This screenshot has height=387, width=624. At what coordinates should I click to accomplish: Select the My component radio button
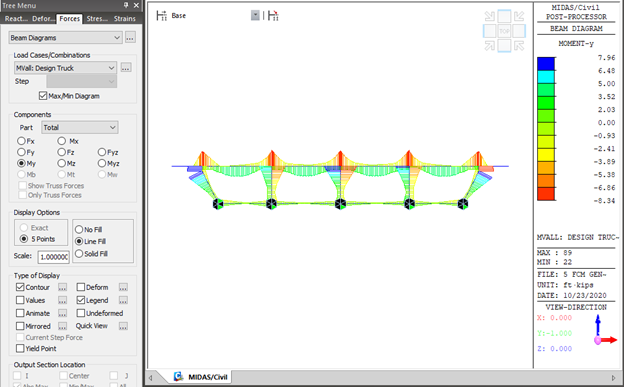[21, 163]
